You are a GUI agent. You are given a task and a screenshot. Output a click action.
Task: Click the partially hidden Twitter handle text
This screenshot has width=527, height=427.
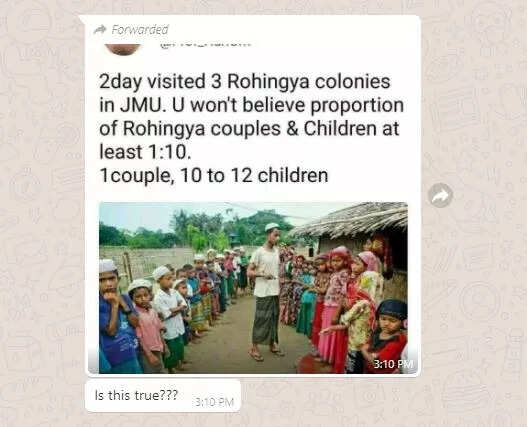(x=205, y=45)
